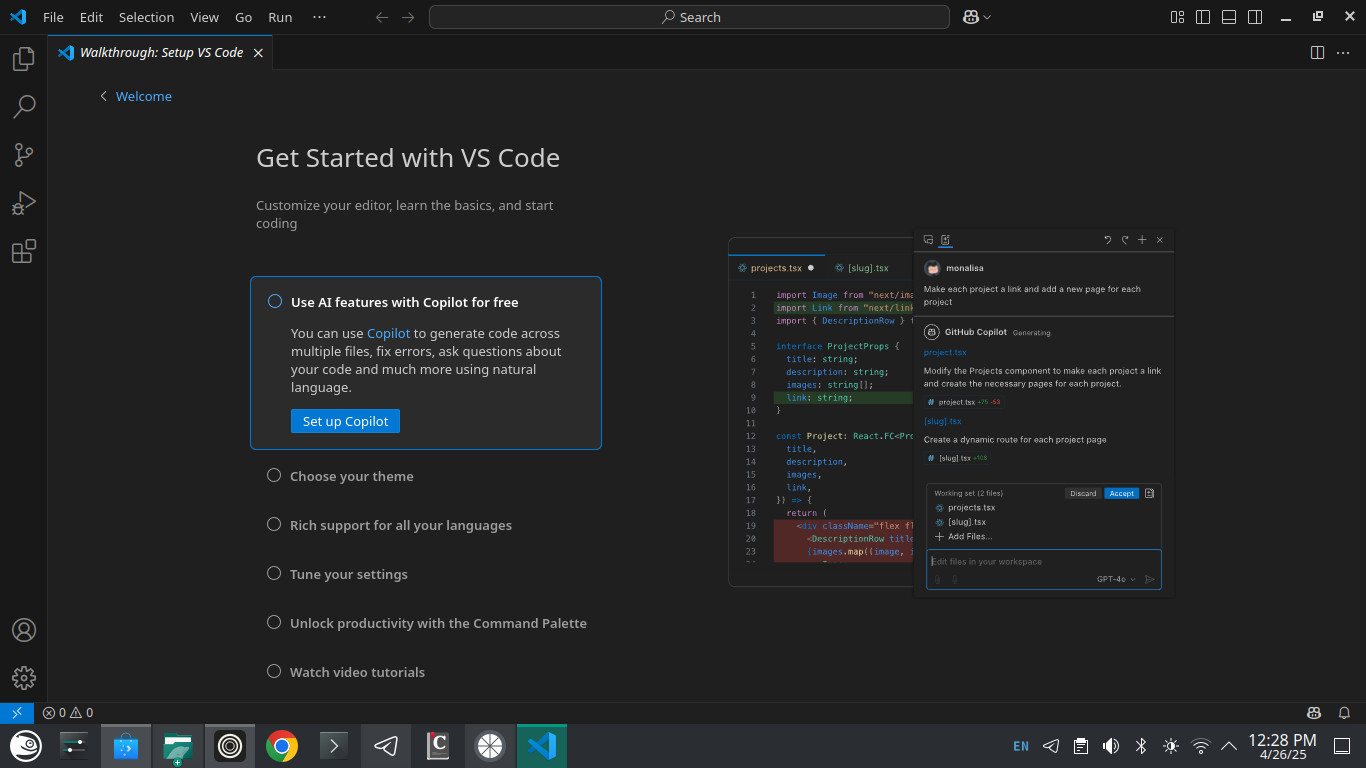Click the Copilot preview illustration image

pyautogui.click(x=951, y=413)
